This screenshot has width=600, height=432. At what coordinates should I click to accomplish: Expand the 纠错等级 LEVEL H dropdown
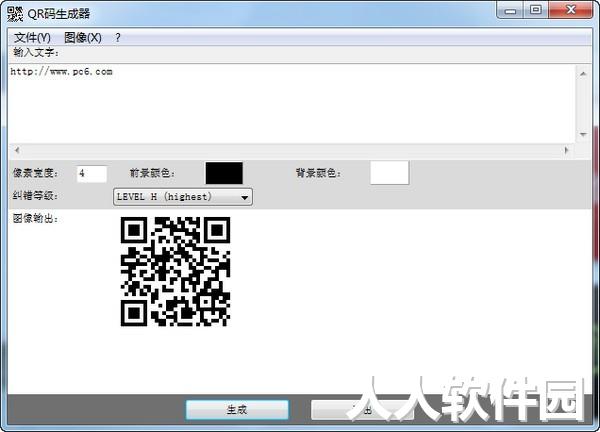coord(183,197)
